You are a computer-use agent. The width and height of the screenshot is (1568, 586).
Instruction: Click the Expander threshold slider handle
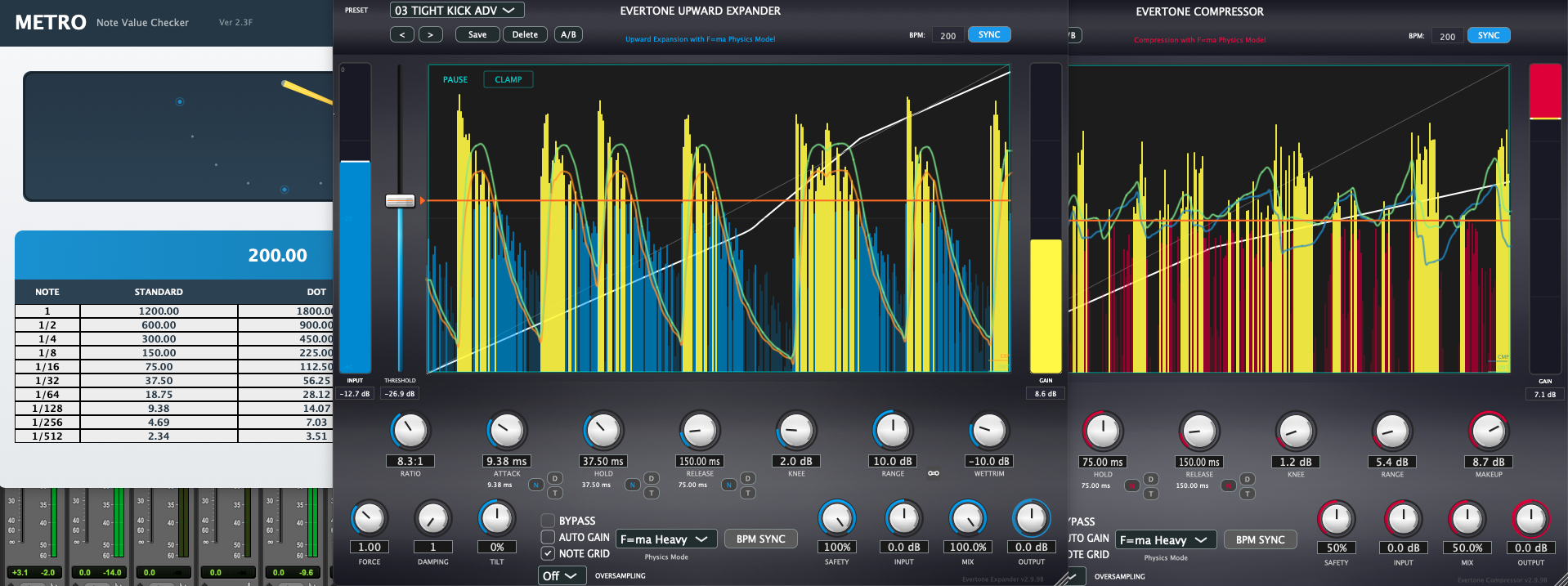[401, 200]
